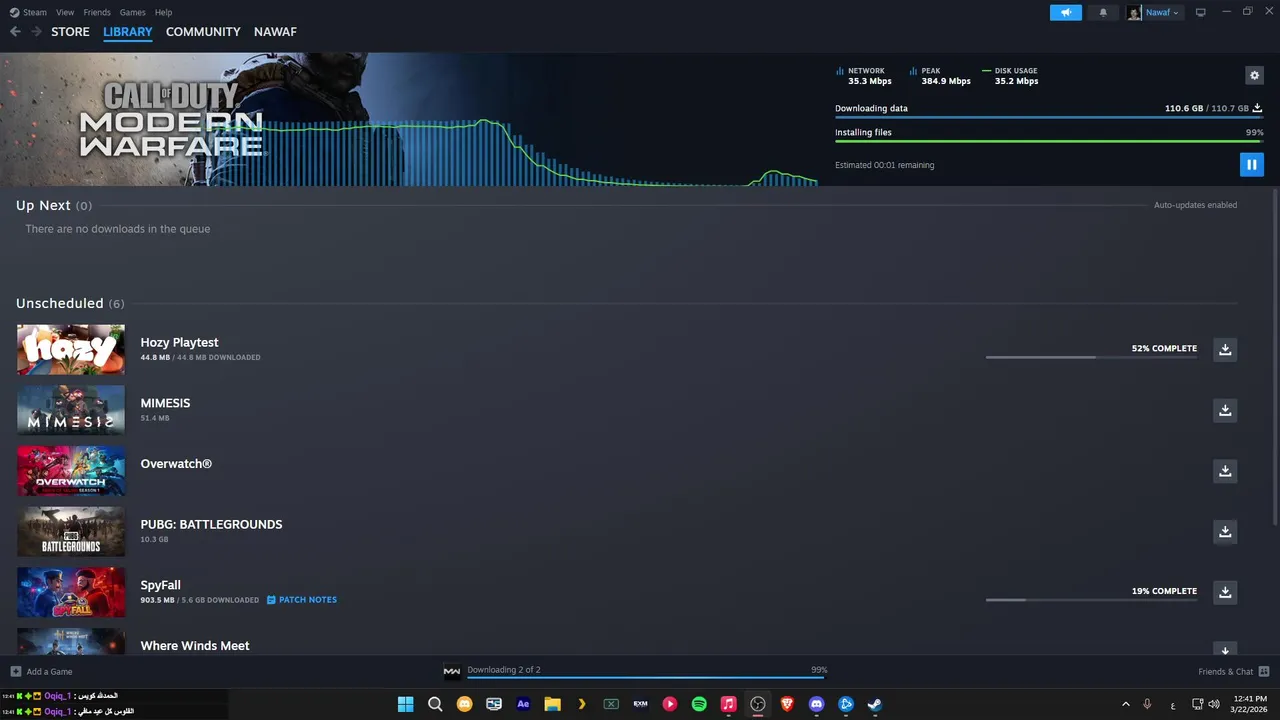Start download for MIMESIS
The width and height of the screenshot is (1280, 720).
(x=1225, y=410)
